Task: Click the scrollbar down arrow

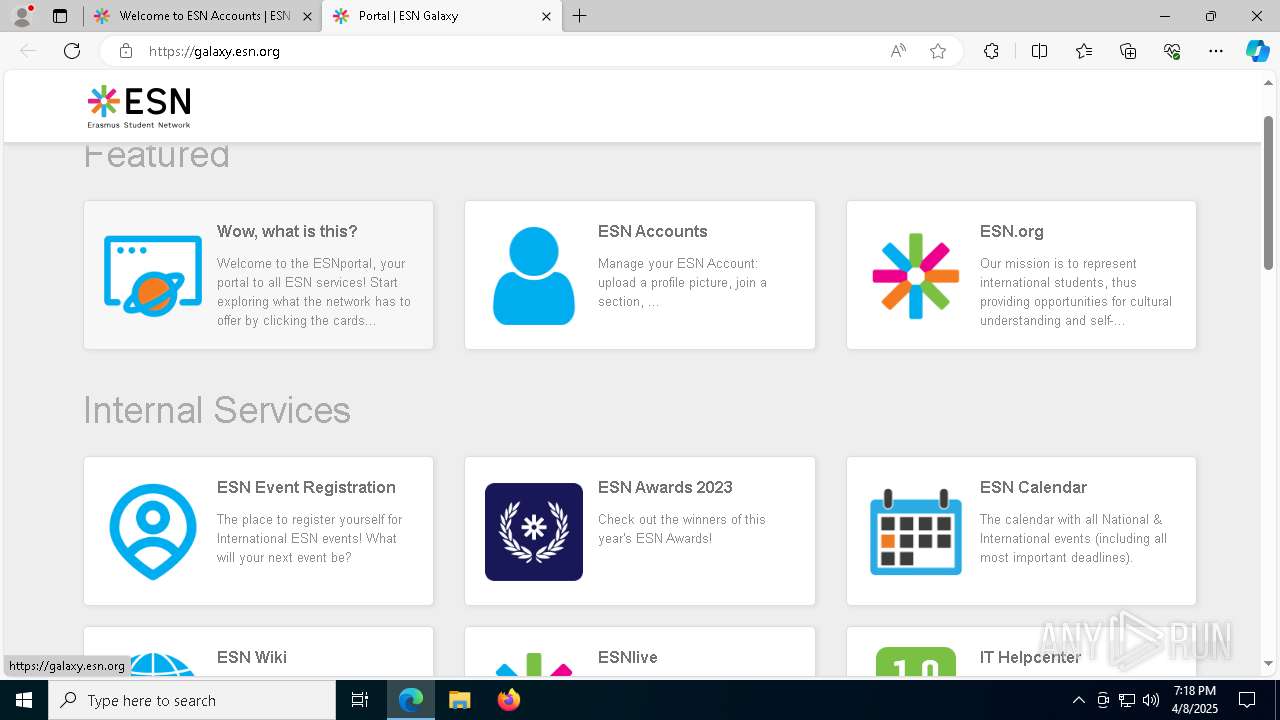Action: pos(1268,663)
